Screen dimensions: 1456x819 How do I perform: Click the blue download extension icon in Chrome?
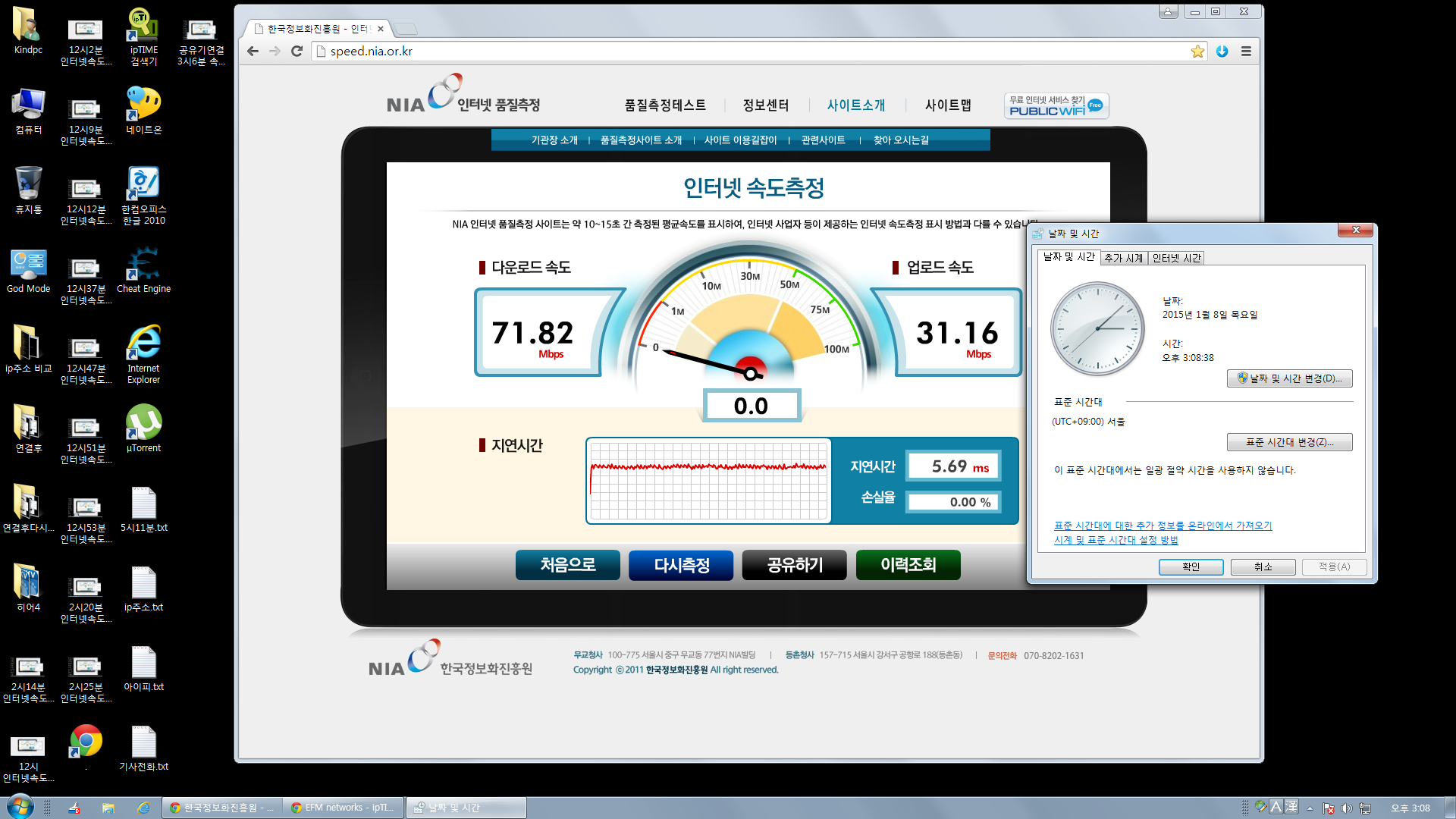click(x=1222, y=52)
